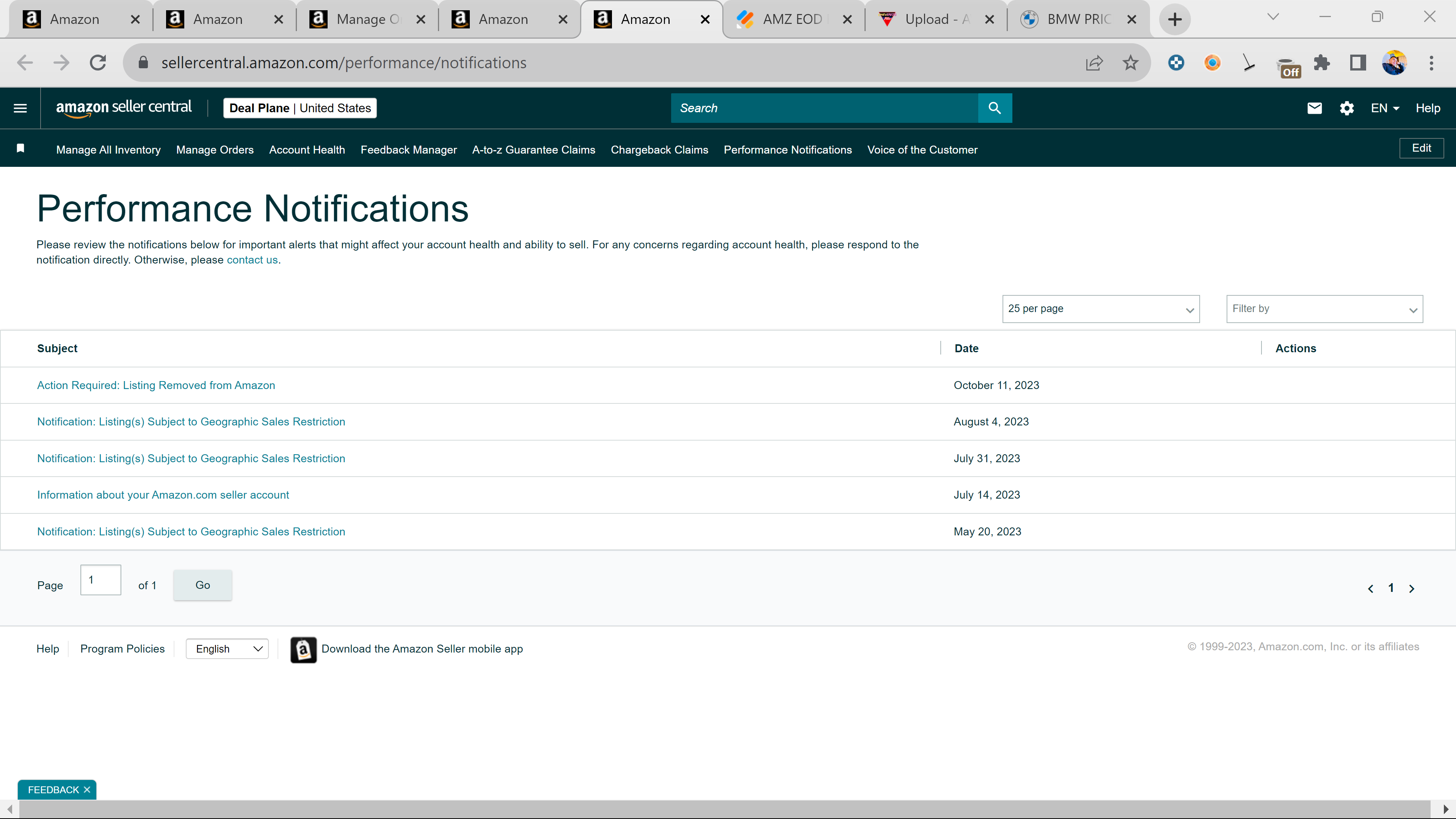Click the share page icon in address bar
Viewport: 1456px width, 819px height.
pos(1094,63)
